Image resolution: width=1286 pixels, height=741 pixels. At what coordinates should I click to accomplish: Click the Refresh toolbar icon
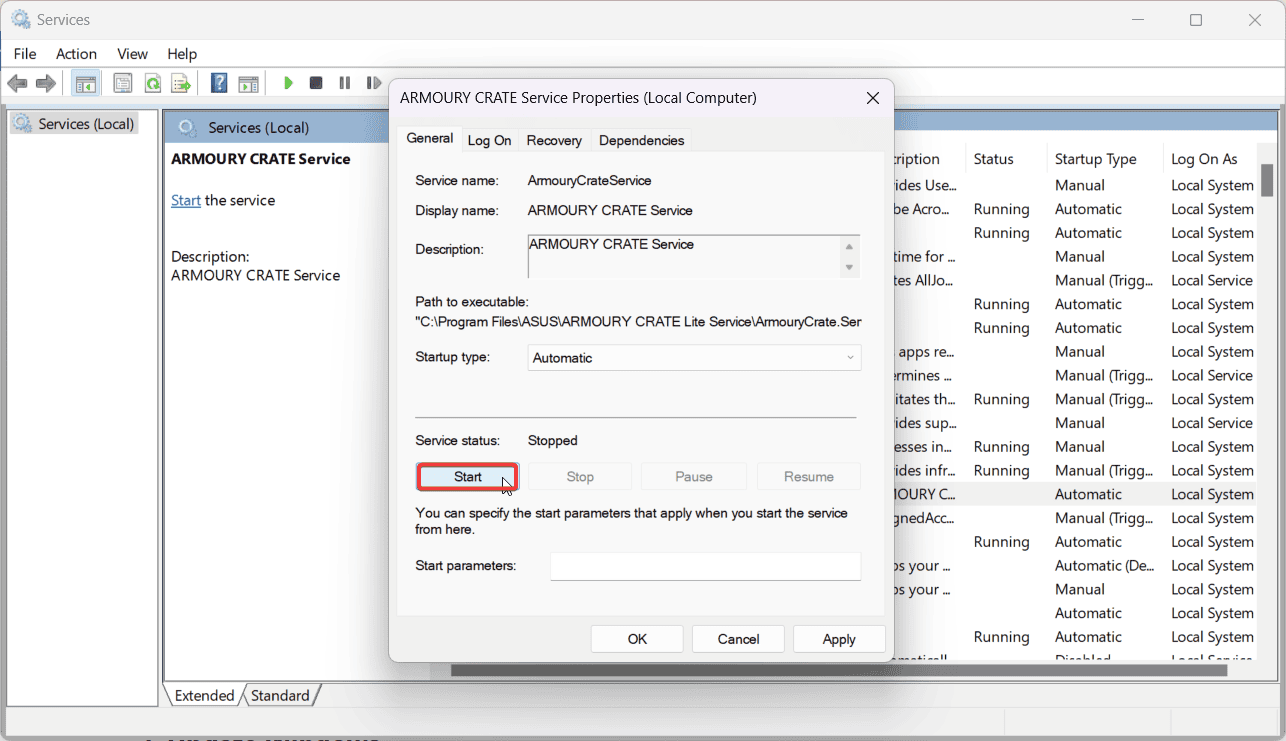(x=152, y=83)
